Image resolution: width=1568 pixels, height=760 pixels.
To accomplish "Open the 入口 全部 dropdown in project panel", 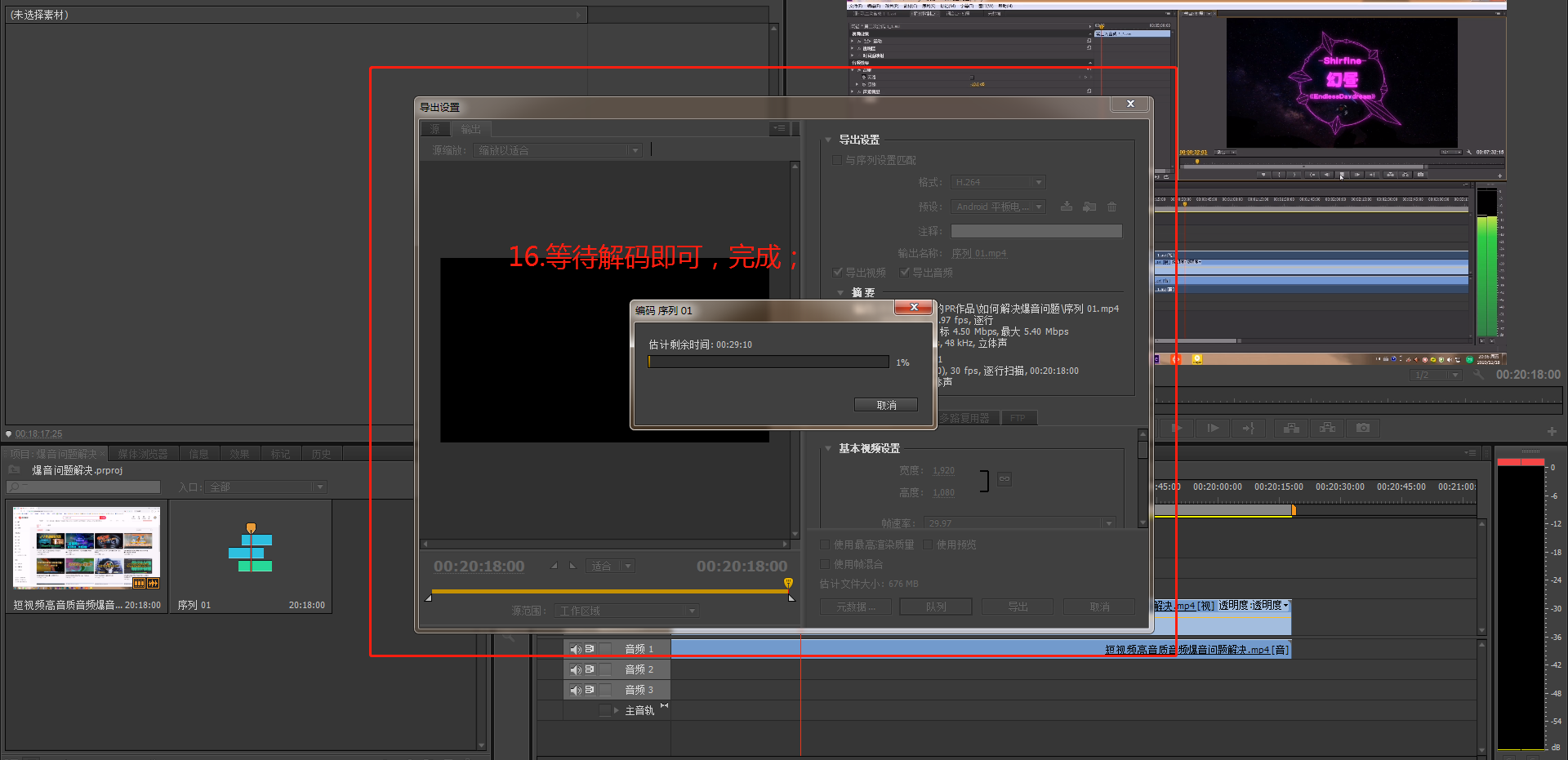I will pyautogui.click(x=266, y=487).
